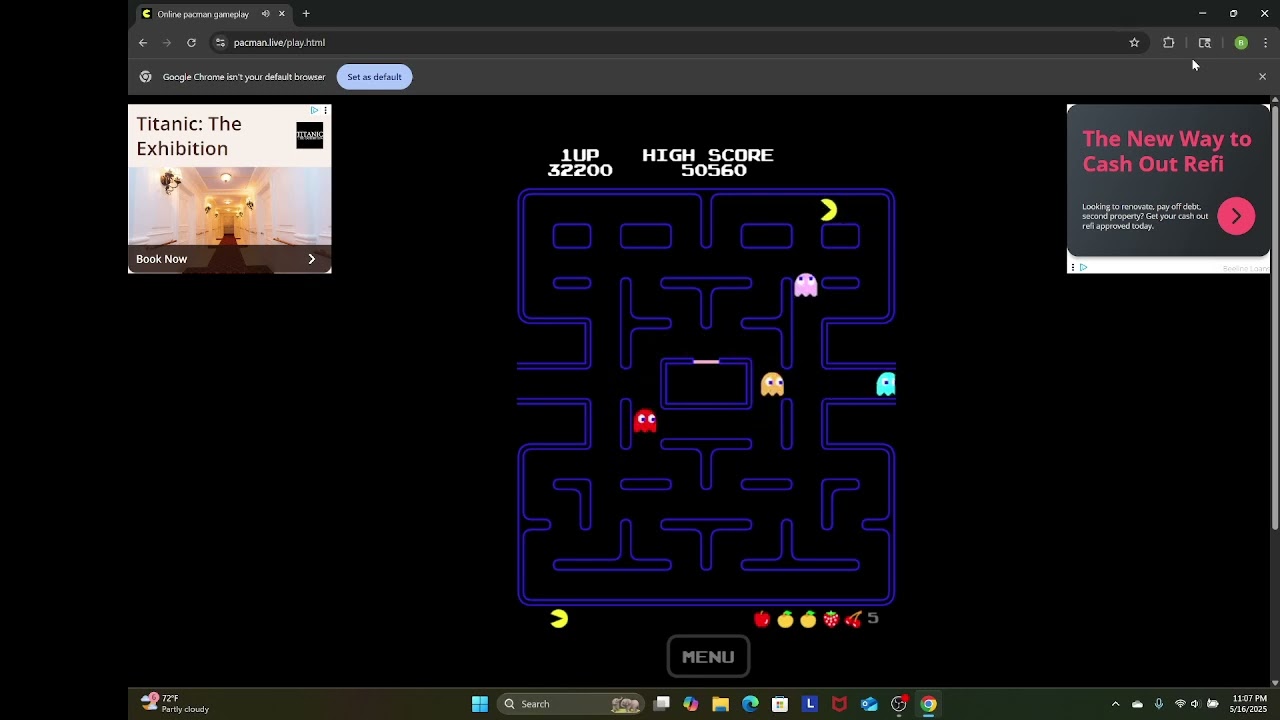1280x720 pixels.
Task: View site information icon in address bar
Action: click(x=220, y=43)
